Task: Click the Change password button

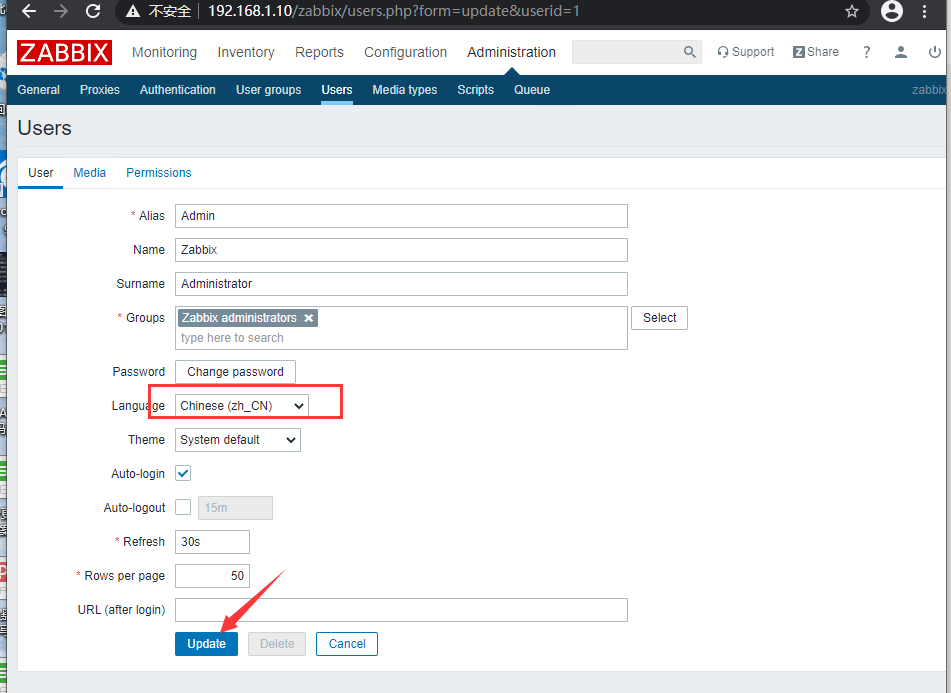Action: click(235, 372)
